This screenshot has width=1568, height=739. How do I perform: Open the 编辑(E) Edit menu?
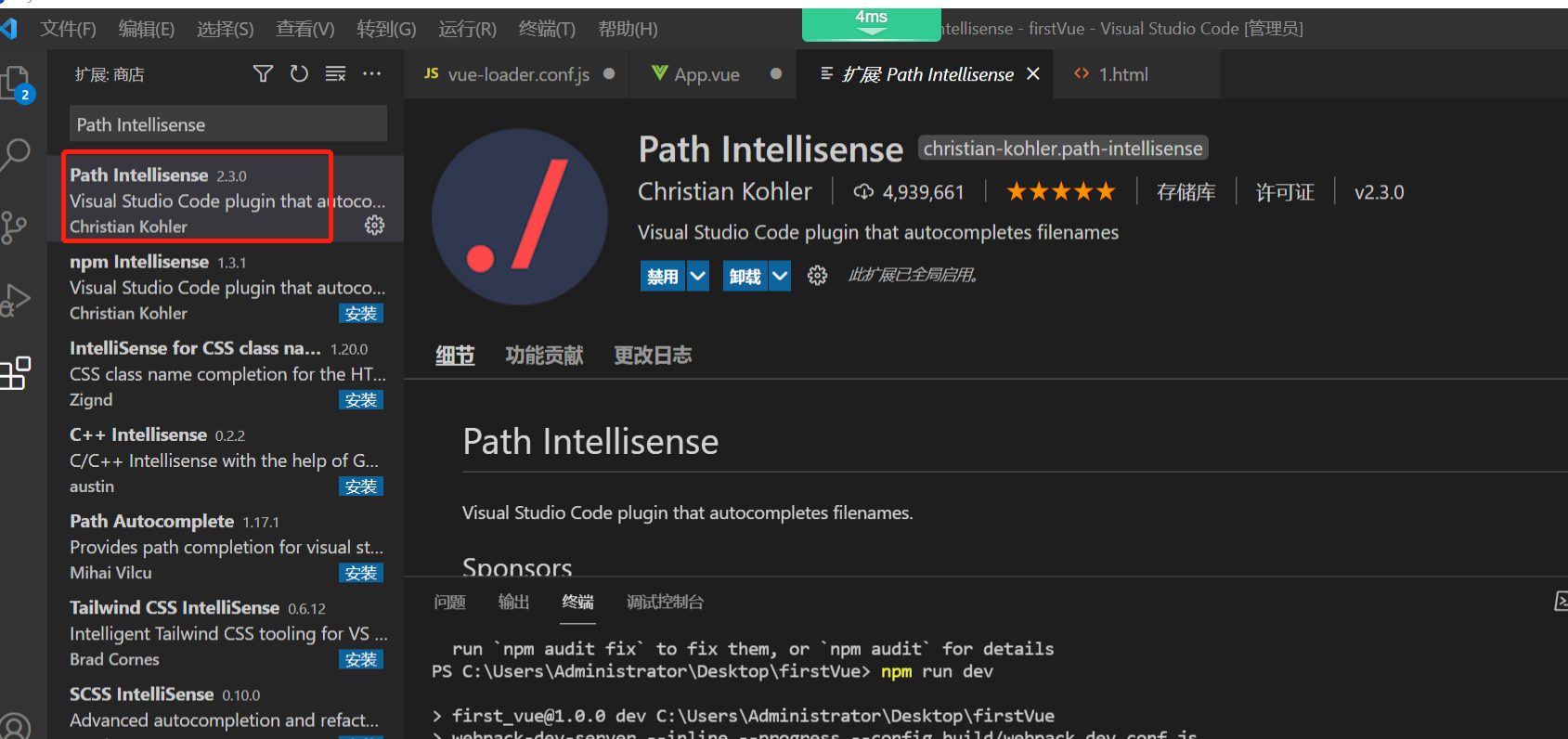[147, 29]
